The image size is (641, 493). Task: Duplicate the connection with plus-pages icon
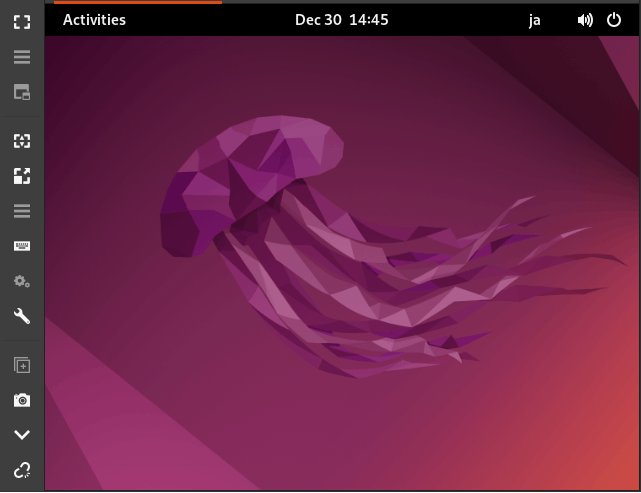tap(22, 365)
